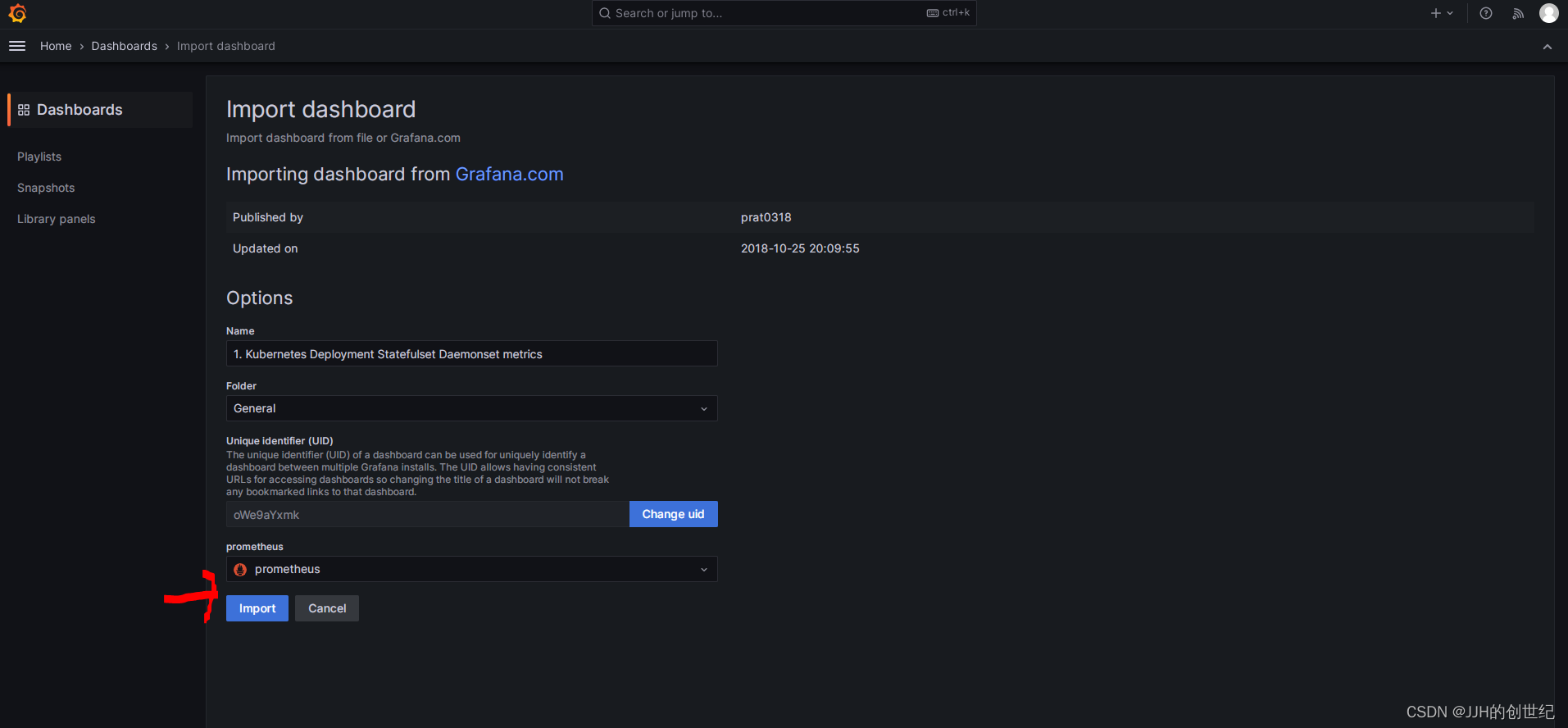The image size is (1568, 728).
Task: Expand the Folder dropdown showing General
Action: 472,408
